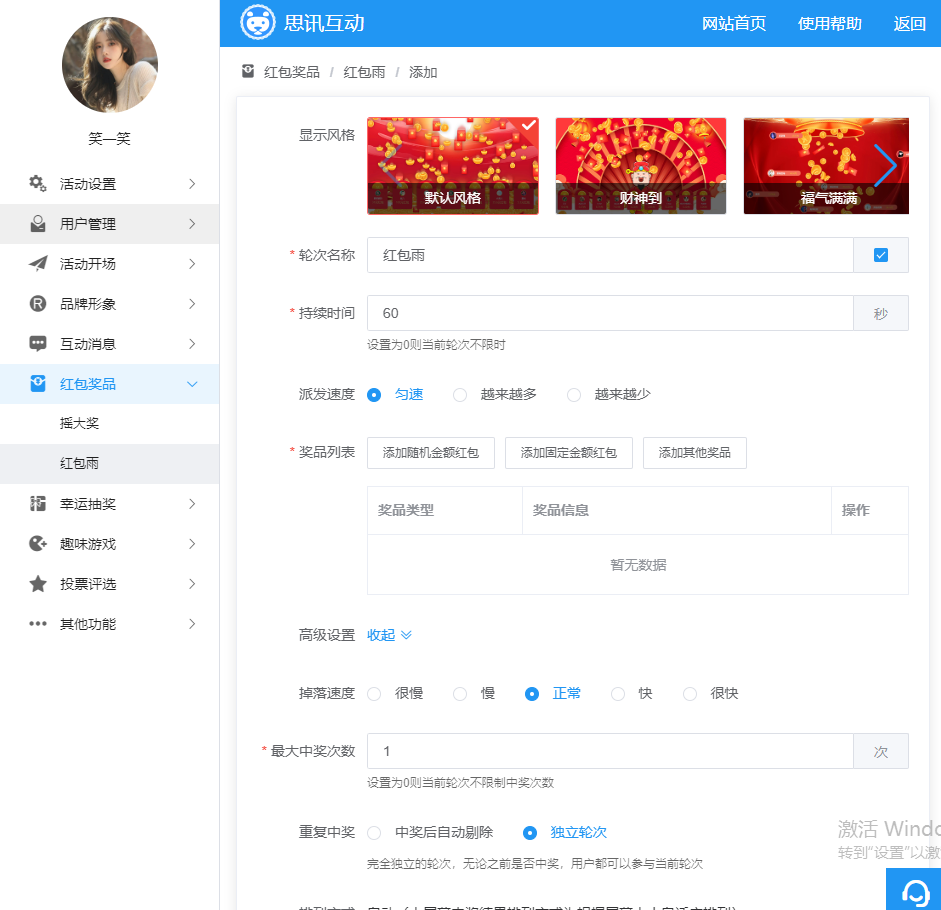Screen dimensions: 941x910
Task: Click the next-style blue arrow on carousel
Action: (885, 165)
